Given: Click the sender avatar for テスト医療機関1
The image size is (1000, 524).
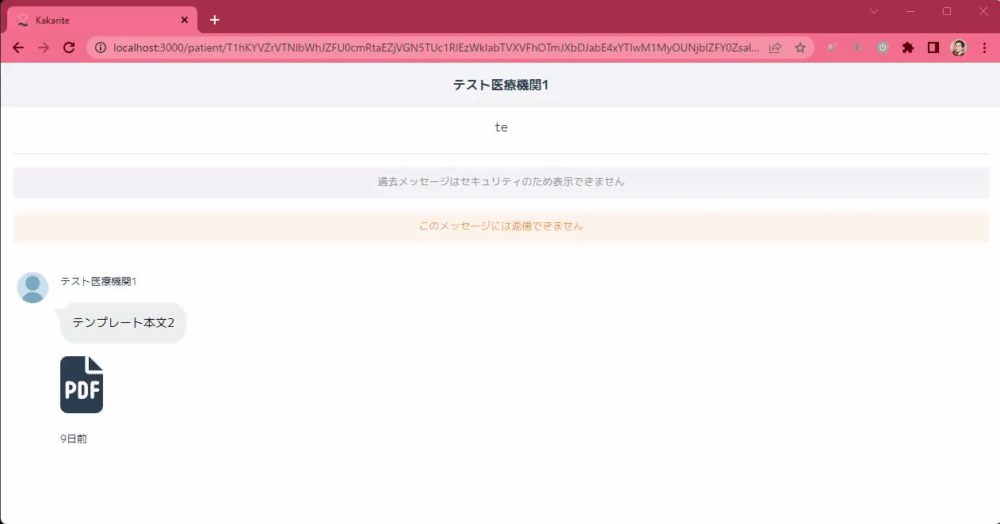Looking at the screenshot, I should pyautogui.click(x=33, y=287).
